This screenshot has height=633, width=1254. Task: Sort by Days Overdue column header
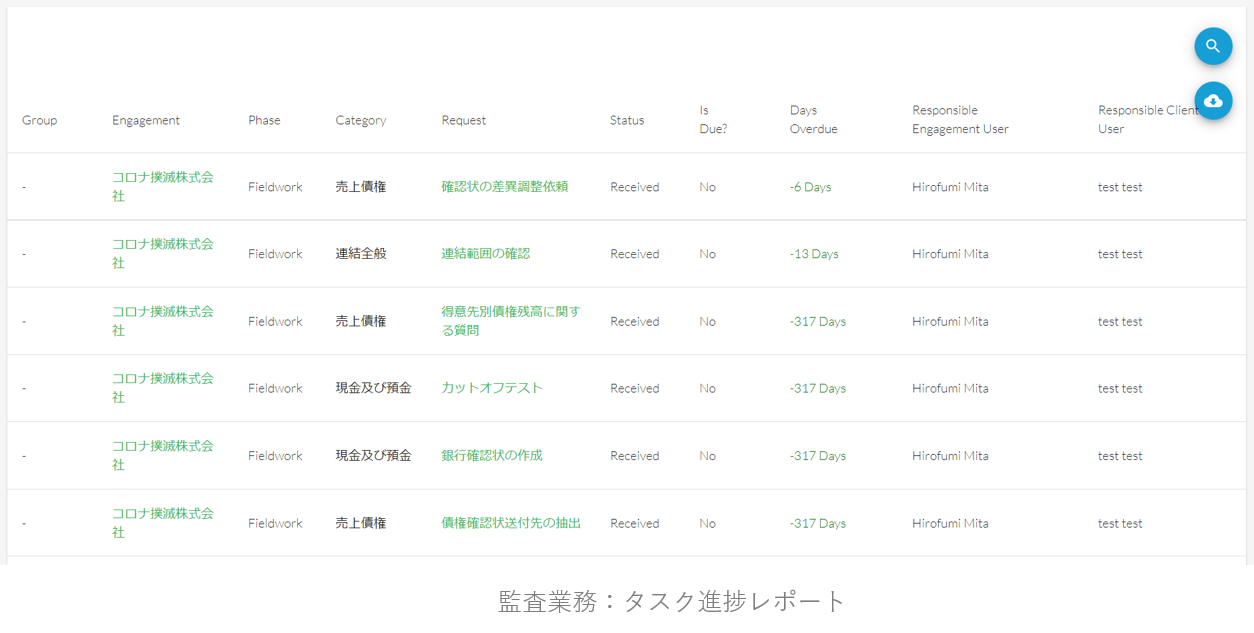click(x=813, y=119)
